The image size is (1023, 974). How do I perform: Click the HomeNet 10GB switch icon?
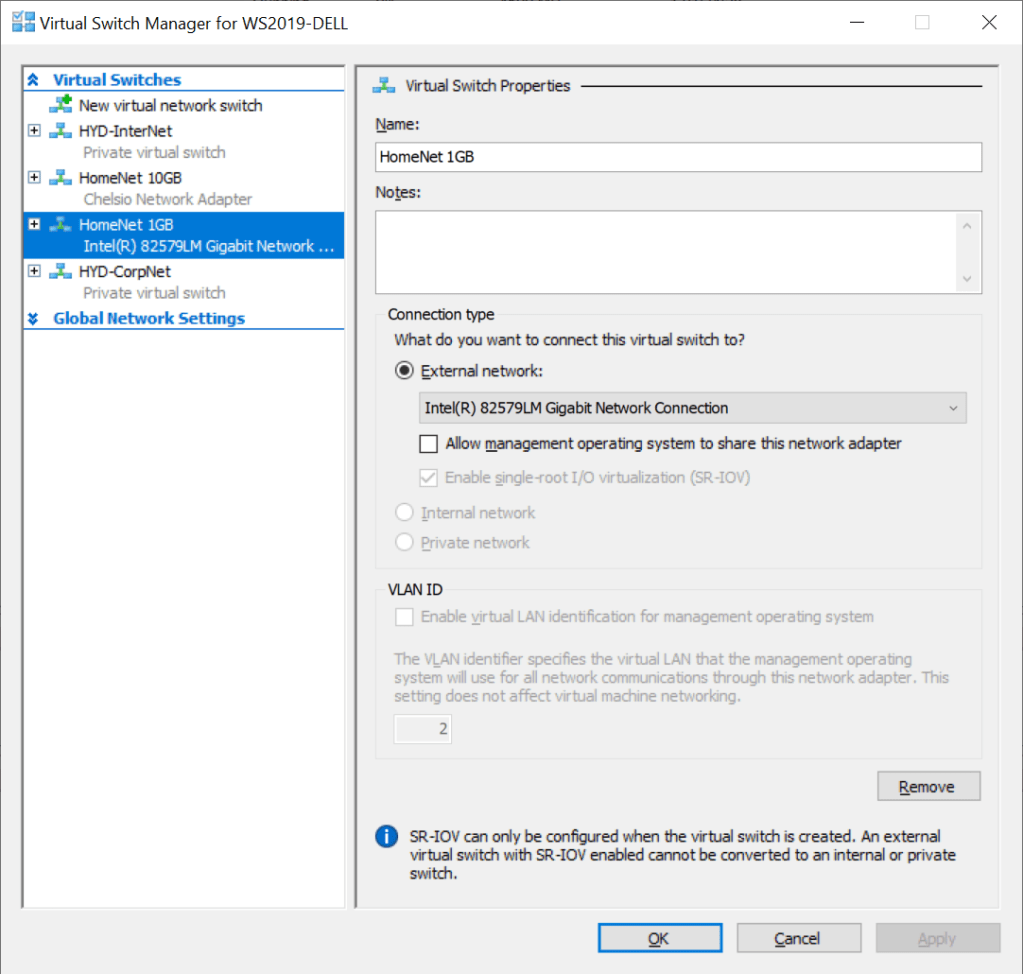(x=61, y=178)
